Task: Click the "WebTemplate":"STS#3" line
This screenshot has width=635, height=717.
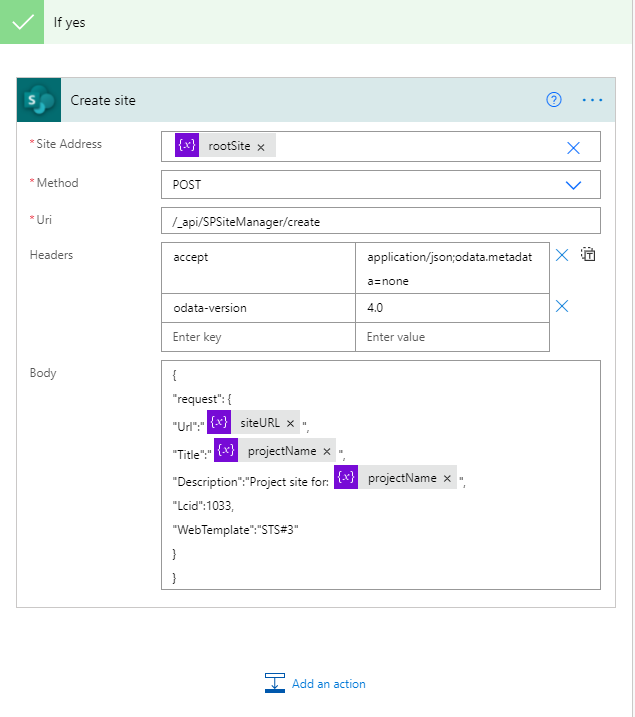Action: click(235, 530)
